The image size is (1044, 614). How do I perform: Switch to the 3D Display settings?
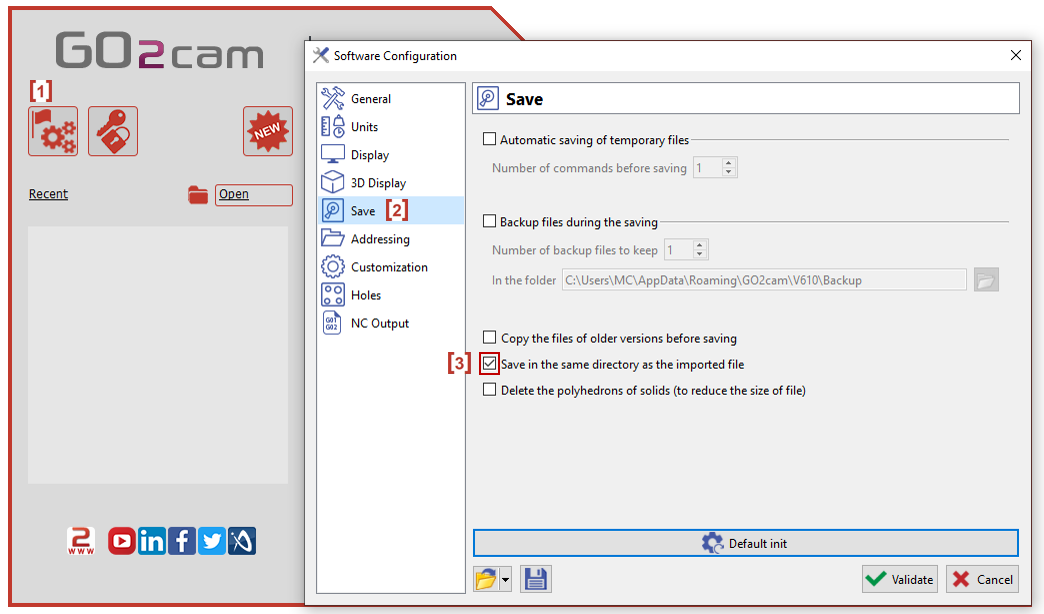coord(378,183)
